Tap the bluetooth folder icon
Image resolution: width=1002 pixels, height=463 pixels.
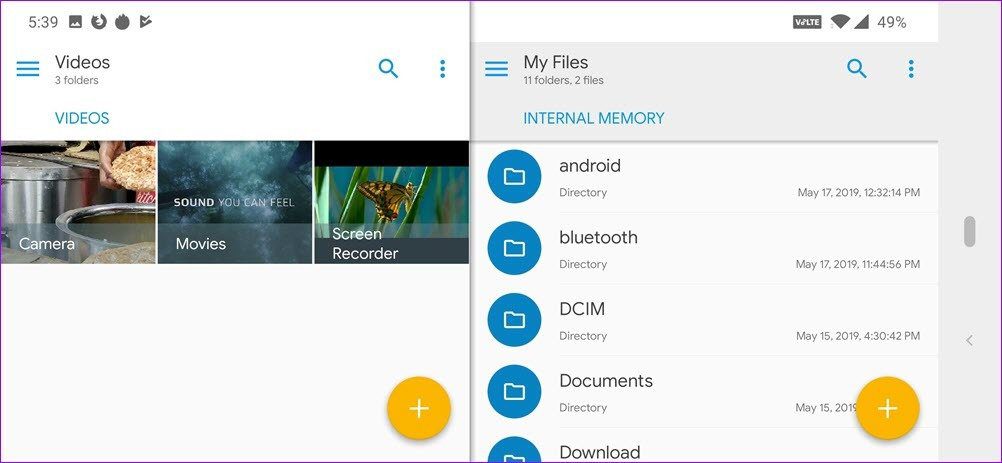point(514,248)
